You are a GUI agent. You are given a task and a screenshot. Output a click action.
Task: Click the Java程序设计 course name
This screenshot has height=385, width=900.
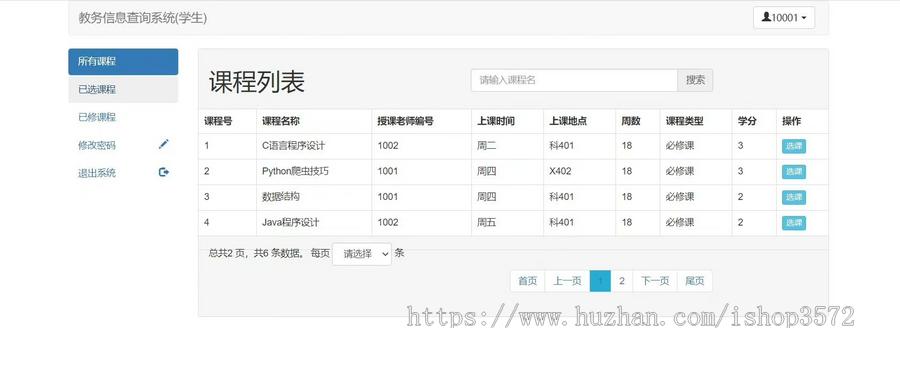290,223
